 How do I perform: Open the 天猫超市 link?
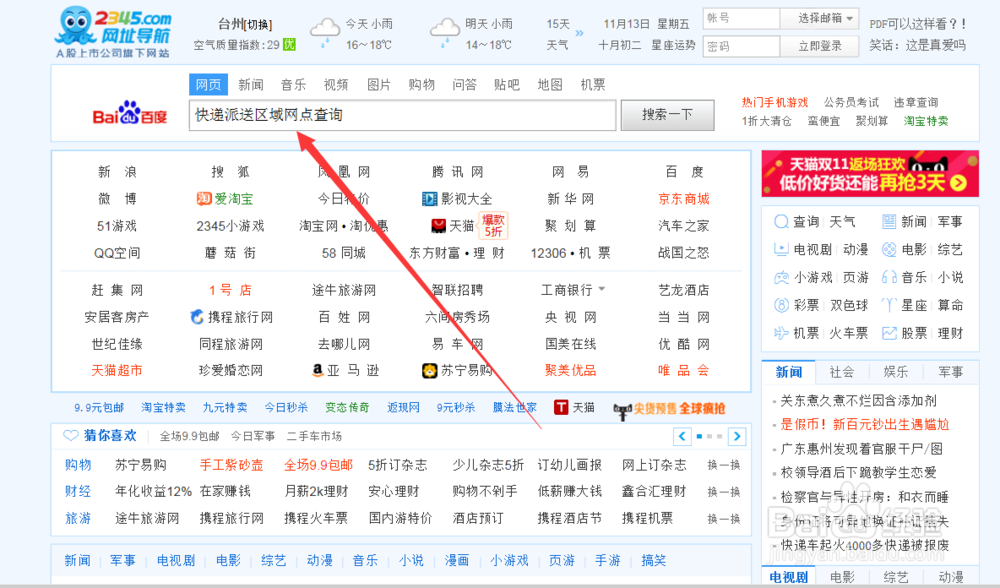117,371
